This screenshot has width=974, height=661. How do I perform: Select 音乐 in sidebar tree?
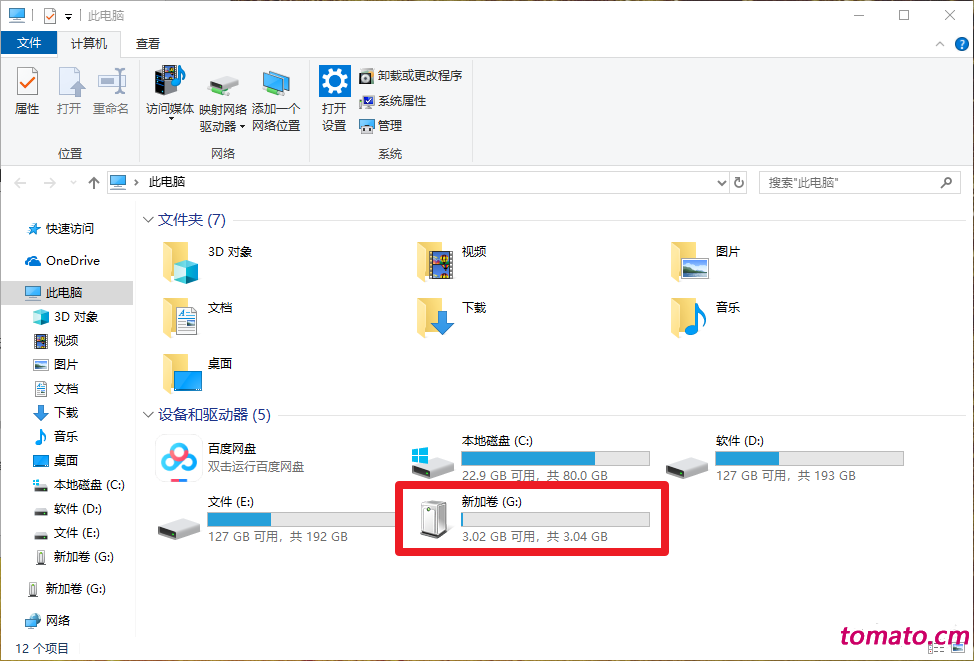pos(57,437)
